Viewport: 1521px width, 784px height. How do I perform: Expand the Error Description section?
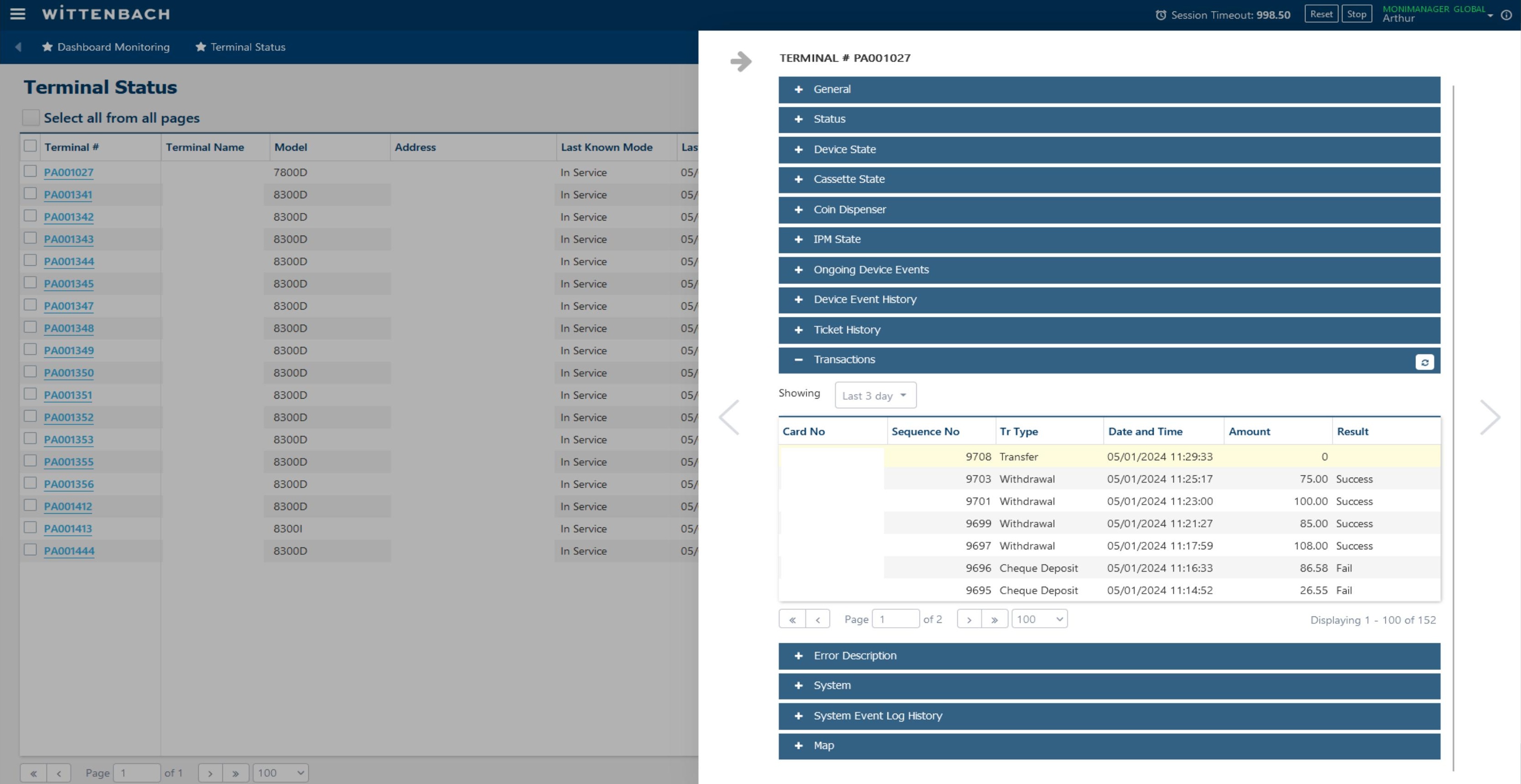[x=1109, y=656]
